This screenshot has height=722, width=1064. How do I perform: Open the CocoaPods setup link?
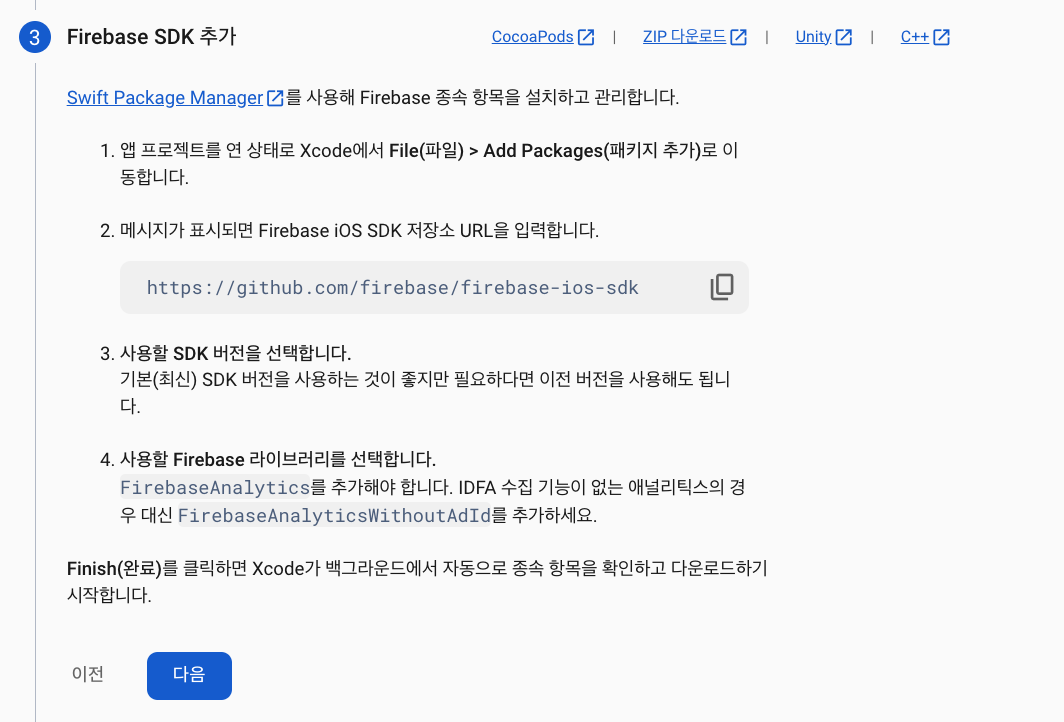coord(532,37)
